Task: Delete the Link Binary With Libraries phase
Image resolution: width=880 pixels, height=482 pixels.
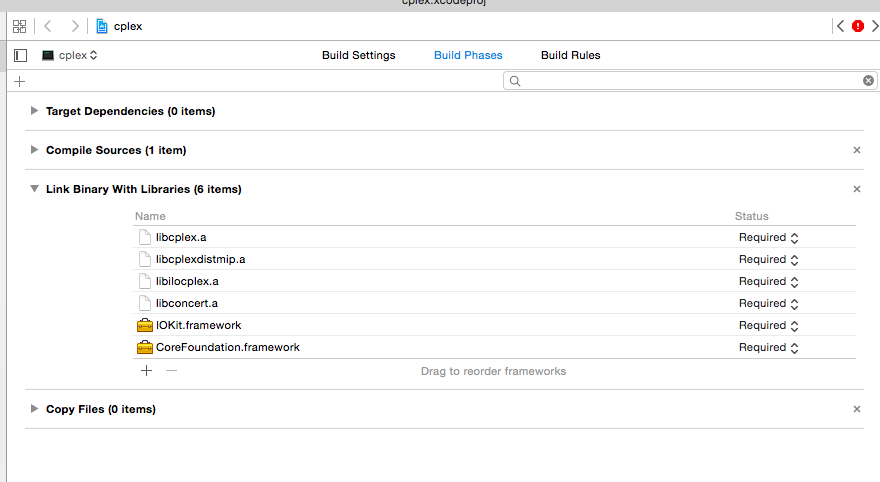Action: pyautogui.click(x=856, y=189)
